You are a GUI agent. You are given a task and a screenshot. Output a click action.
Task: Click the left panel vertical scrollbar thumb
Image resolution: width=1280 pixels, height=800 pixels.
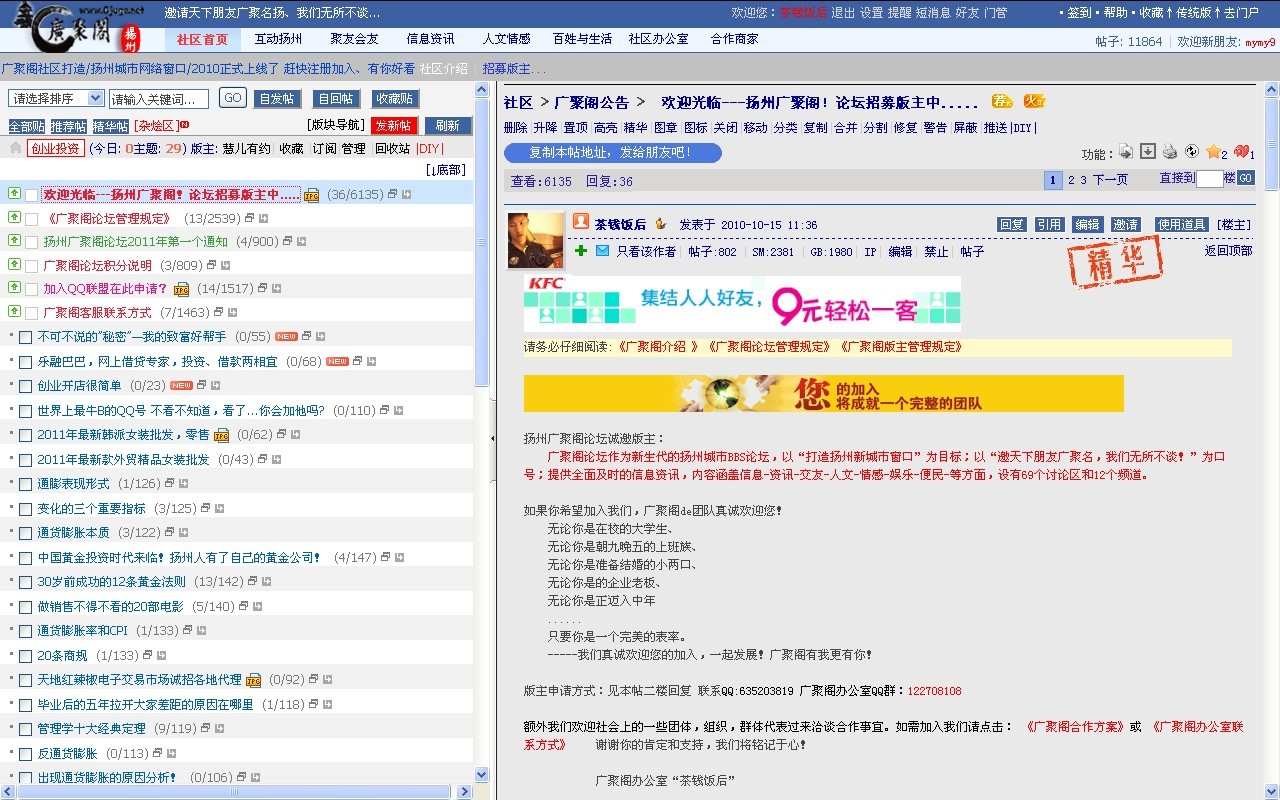[481, 244]
